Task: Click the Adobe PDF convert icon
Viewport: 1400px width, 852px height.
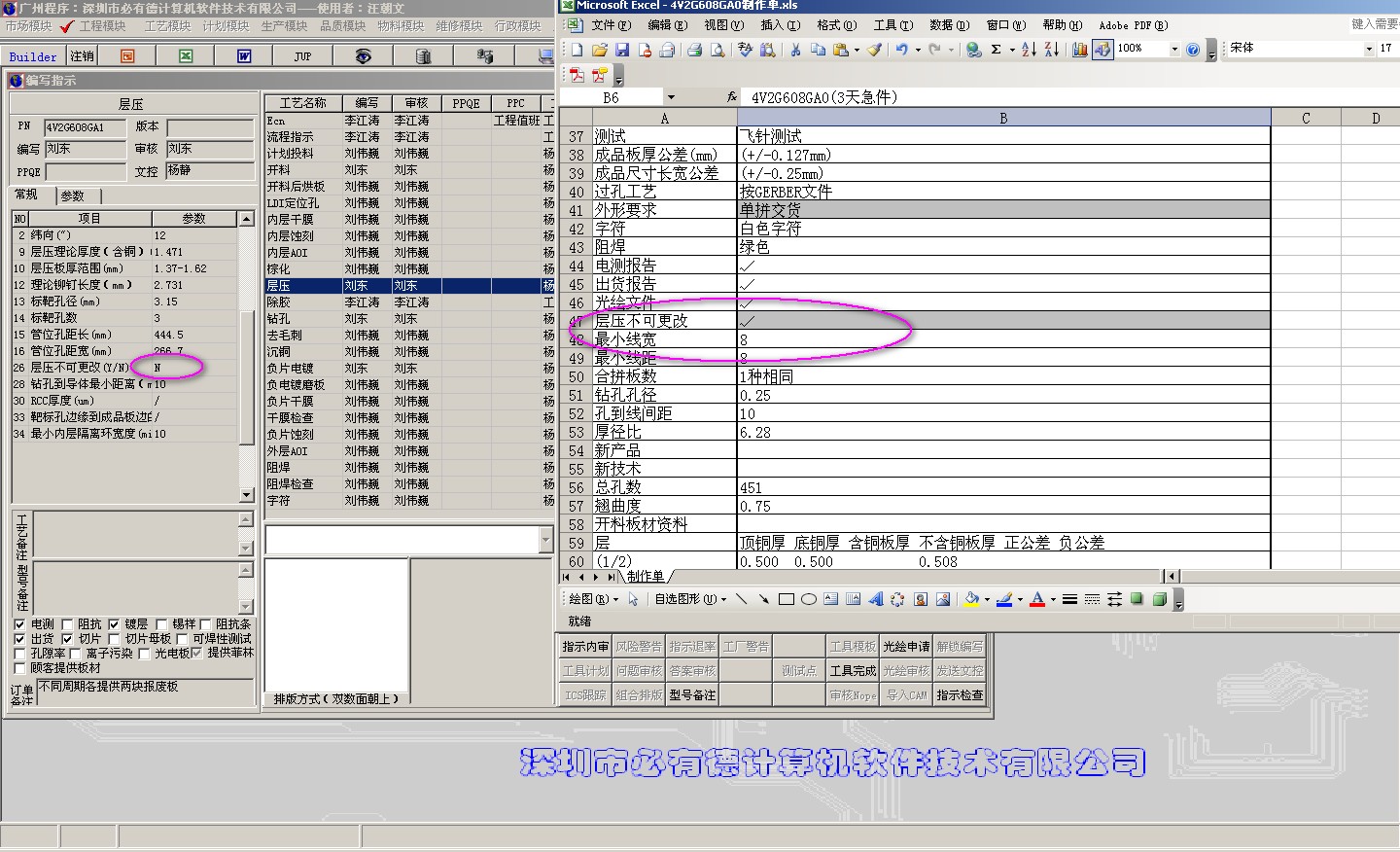Action: (x=577, y=75)
